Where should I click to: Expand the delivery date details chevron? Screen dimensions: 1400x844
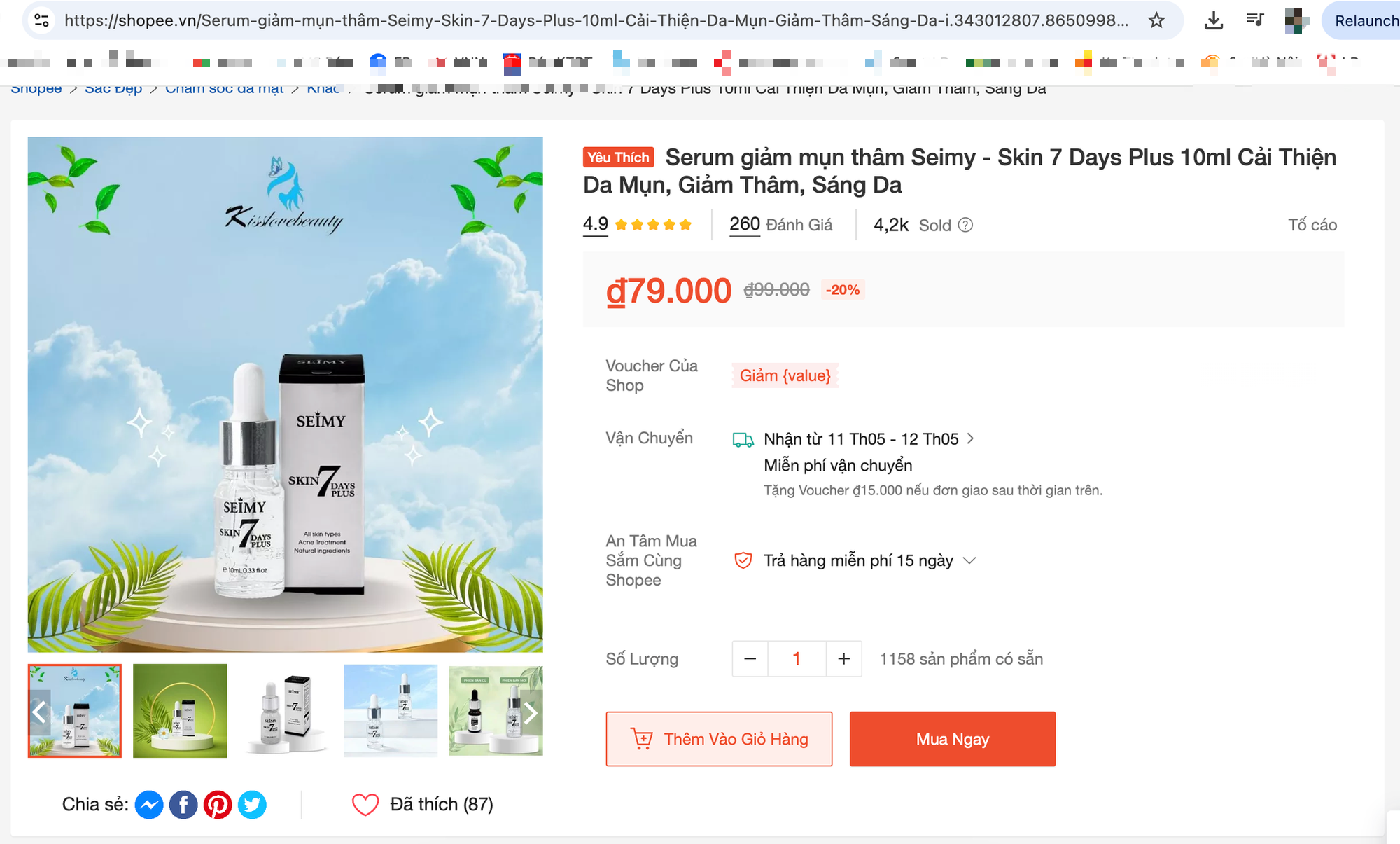tap(972, 438)
